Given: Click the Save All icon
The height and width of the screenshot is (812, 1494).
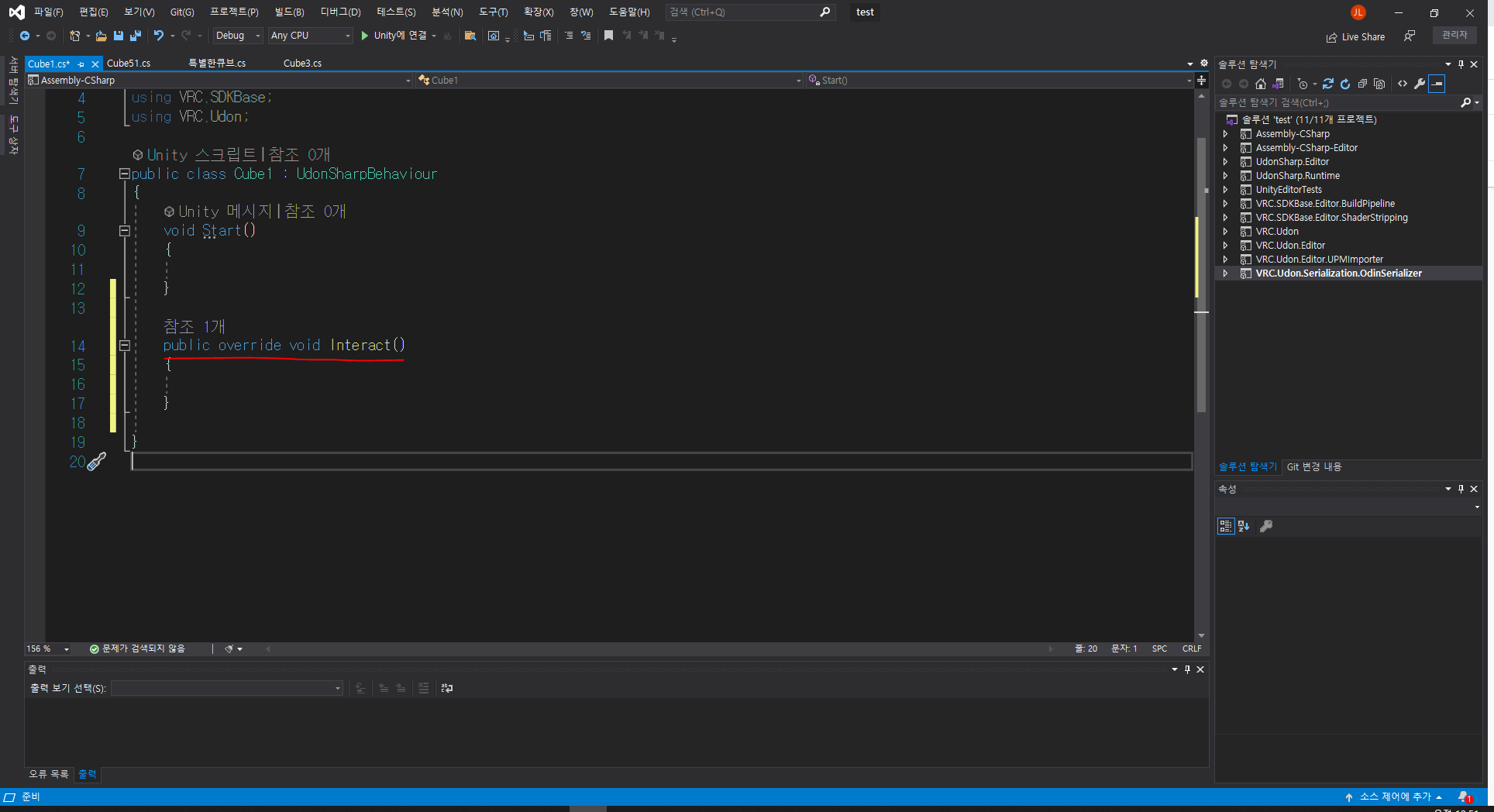Looking at the screenshot, I should (136, 36).
